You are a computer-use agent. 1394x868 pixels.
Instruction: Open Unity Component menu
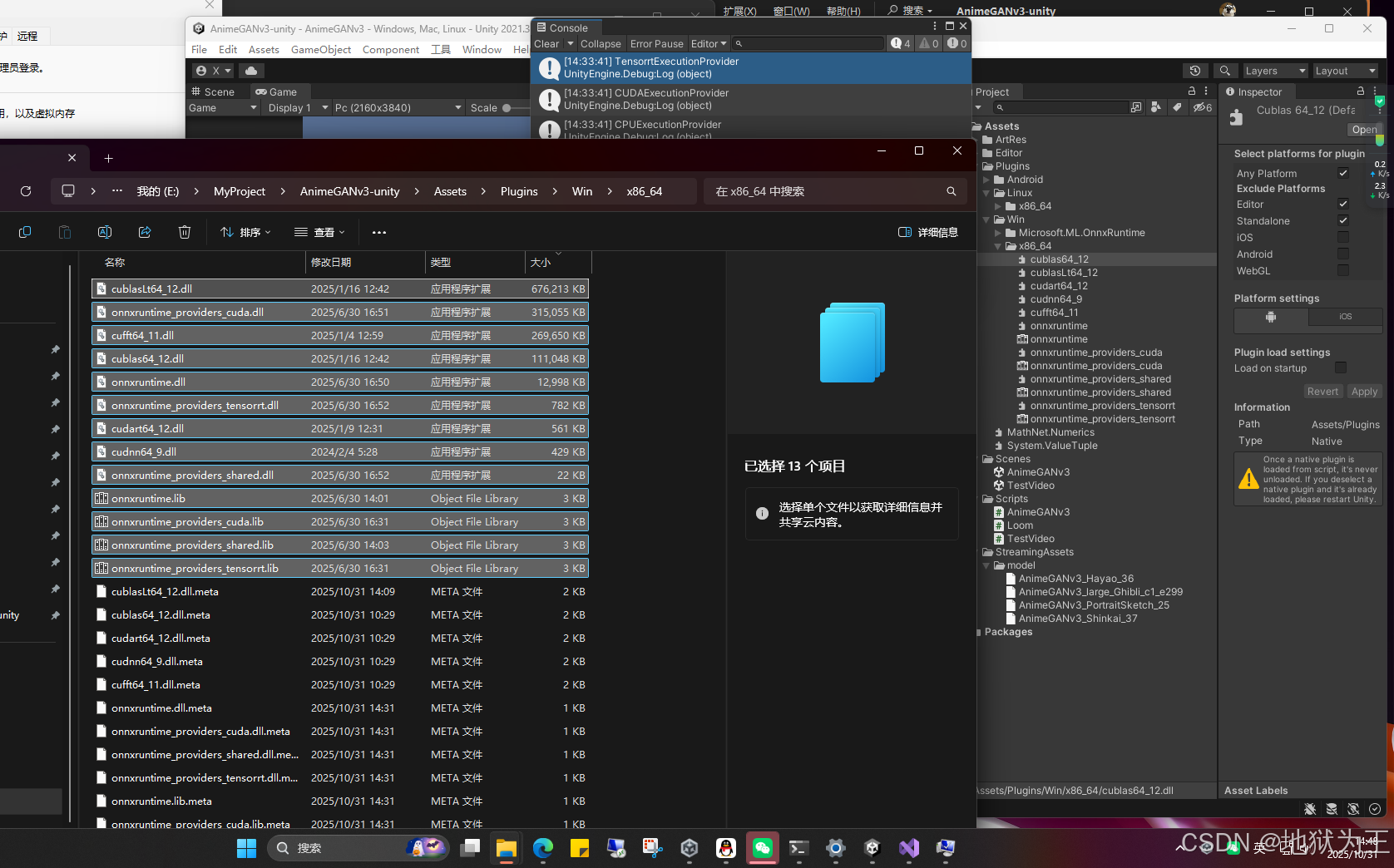[x=390, y=49]
